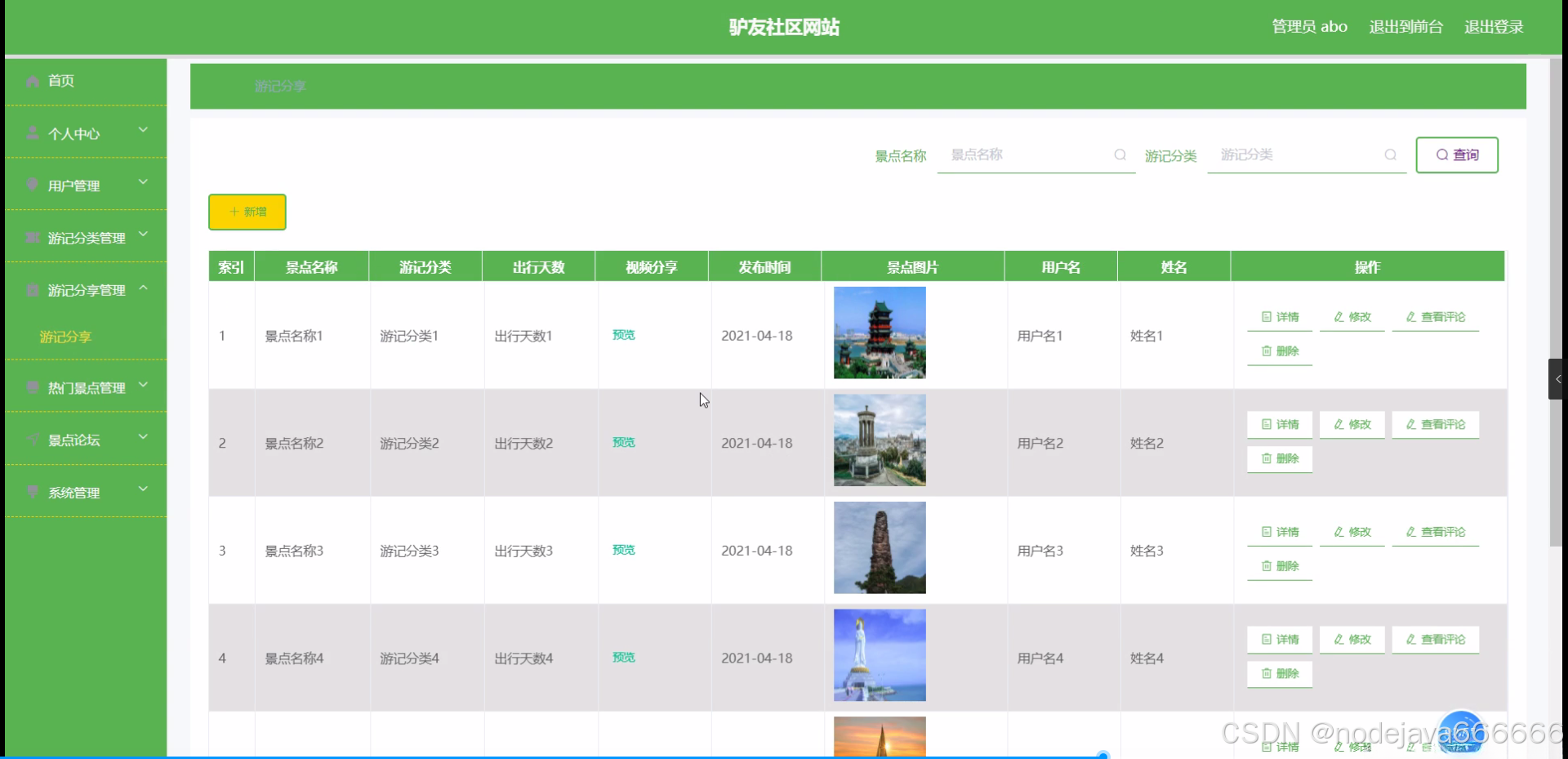
Task: Click 预览 in row 景点名称4
Action: click(624, 657)
